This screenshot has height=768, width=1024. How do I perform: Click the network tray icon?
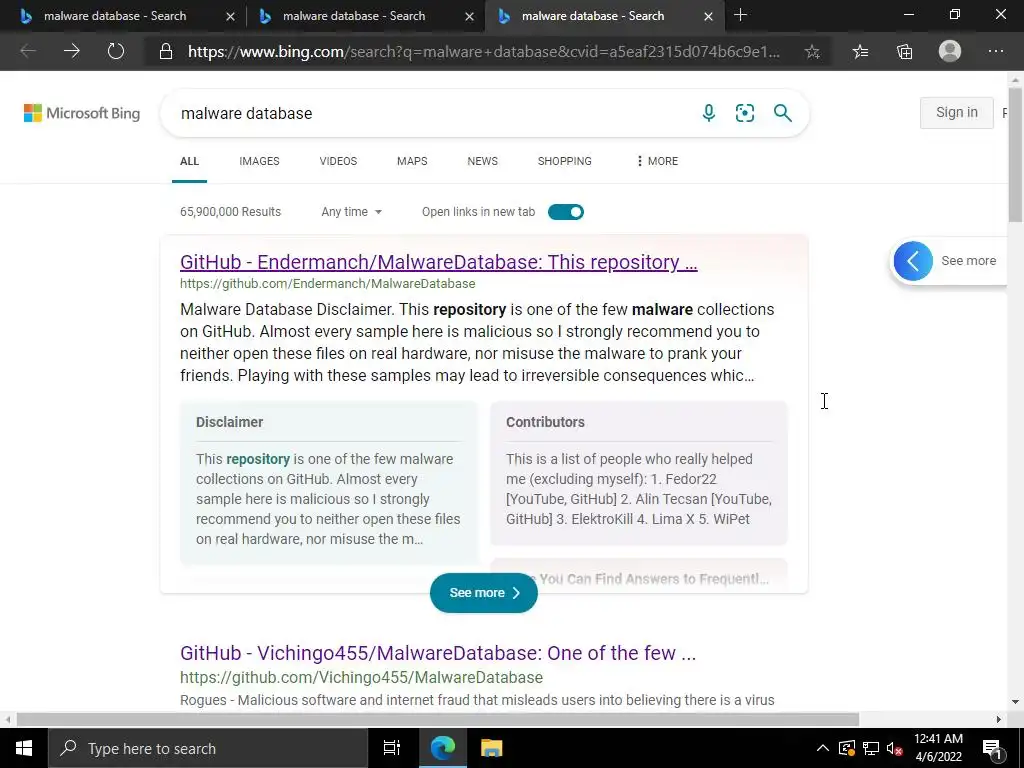[x=871, y=748]
